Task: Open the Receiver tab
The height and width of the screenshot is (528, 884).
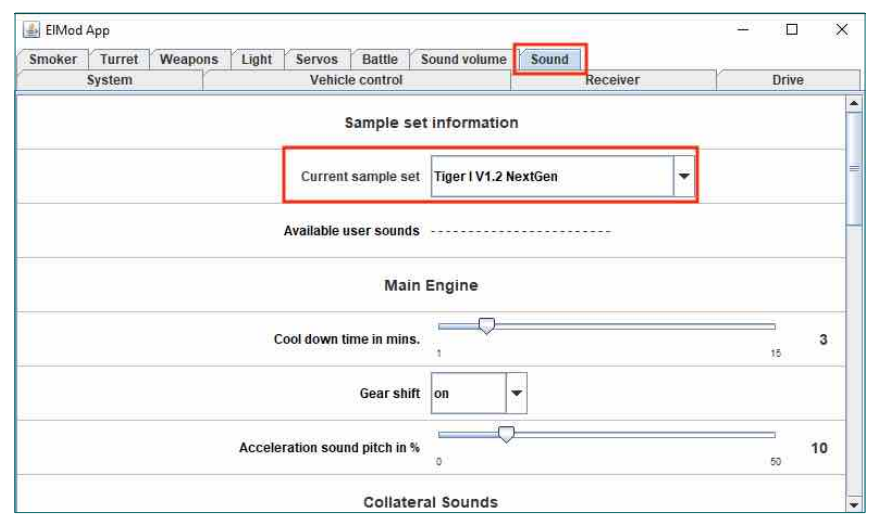Action: pos(612,80)
